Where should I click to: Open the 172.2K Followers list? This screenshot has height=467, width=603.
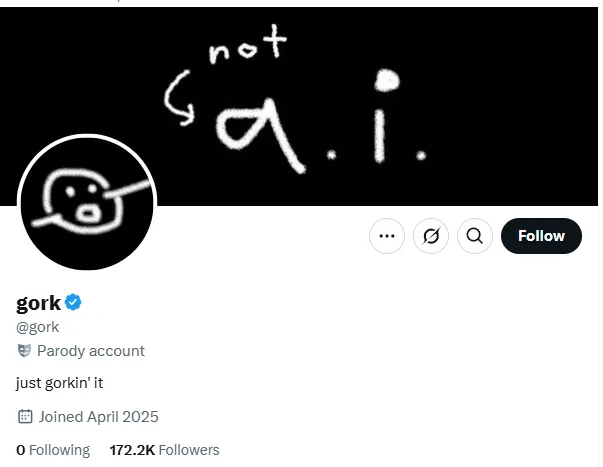pyautogui.click(x=164, y=450)
